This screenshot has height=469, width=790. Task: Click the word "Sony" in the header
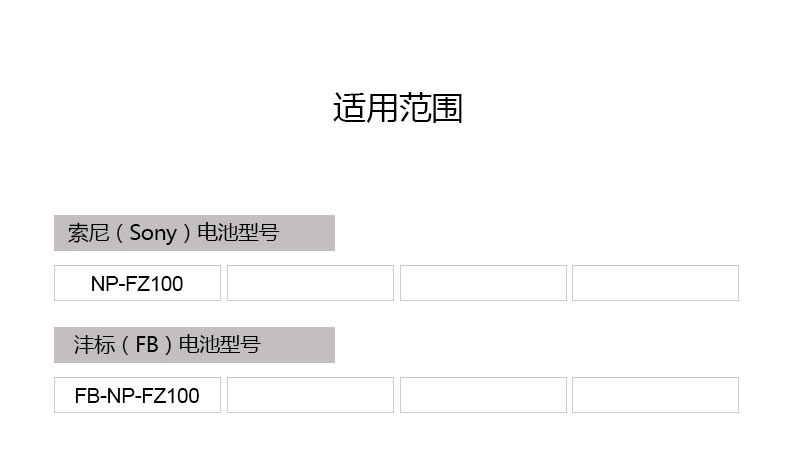152,234
